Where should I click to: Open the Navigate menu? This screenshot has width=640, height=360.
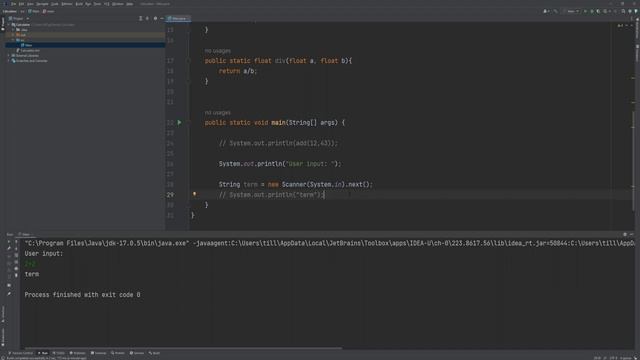point(42,4)
